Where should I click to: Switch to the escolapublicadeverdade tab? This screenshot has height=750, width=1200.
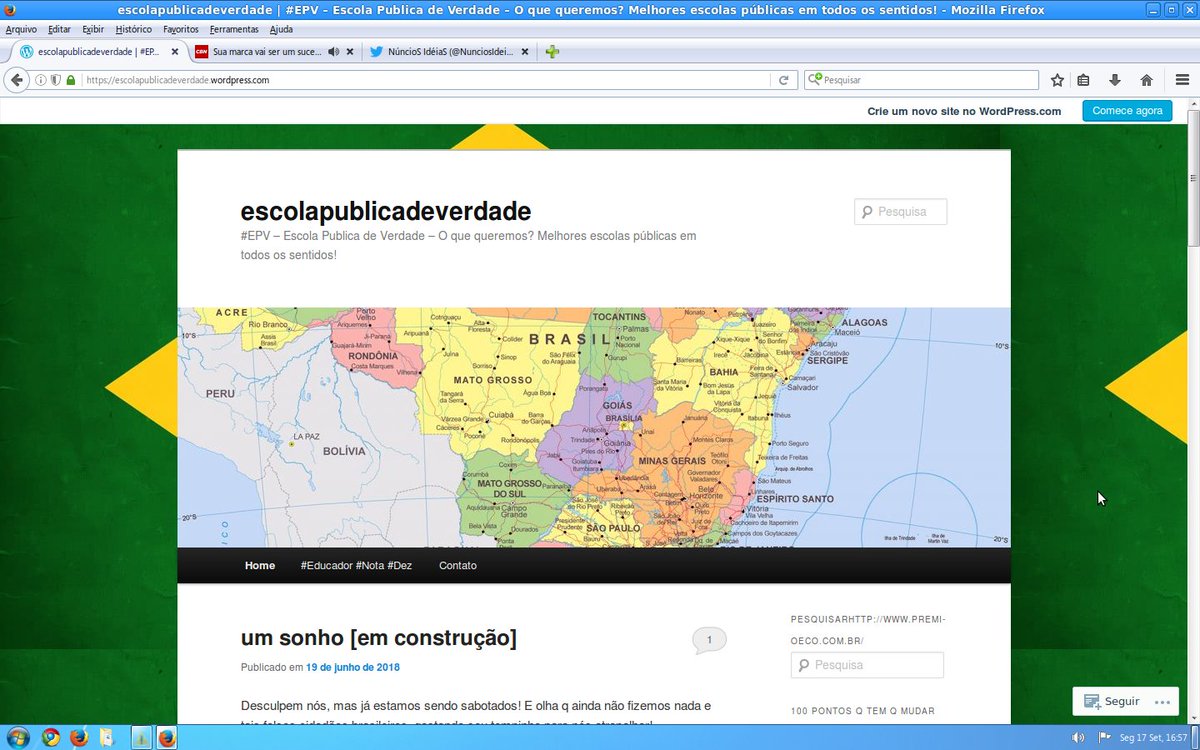click(98, 52)
